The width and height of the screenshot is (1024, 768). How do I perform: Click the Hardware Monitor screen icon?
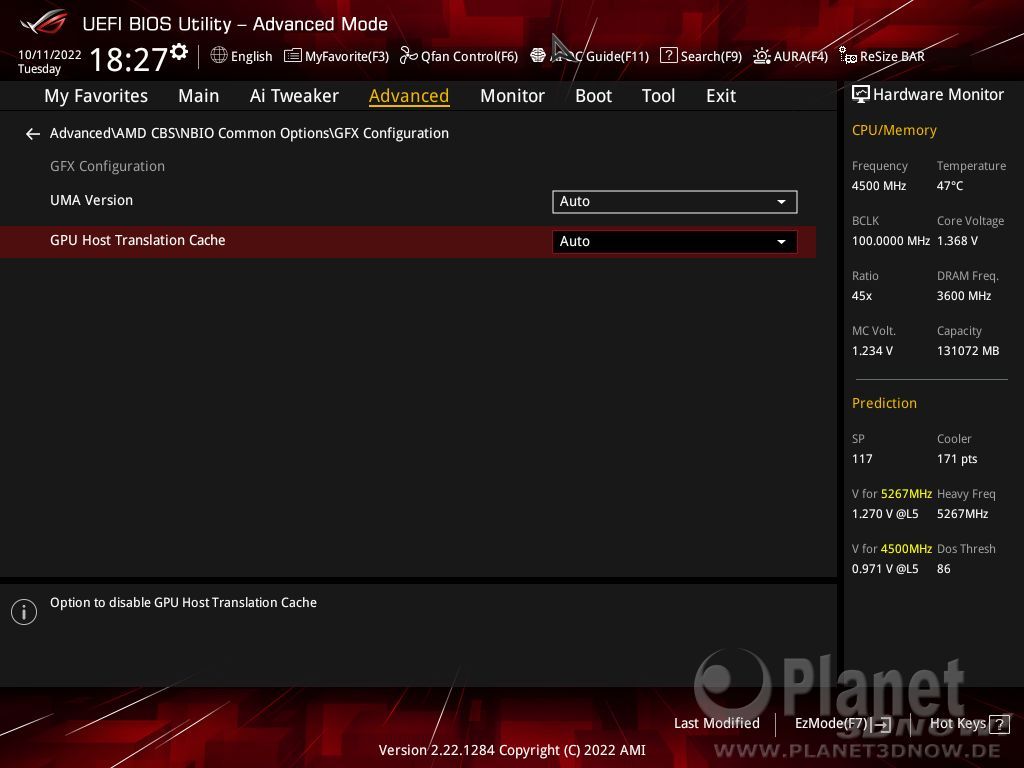point(861,95)
